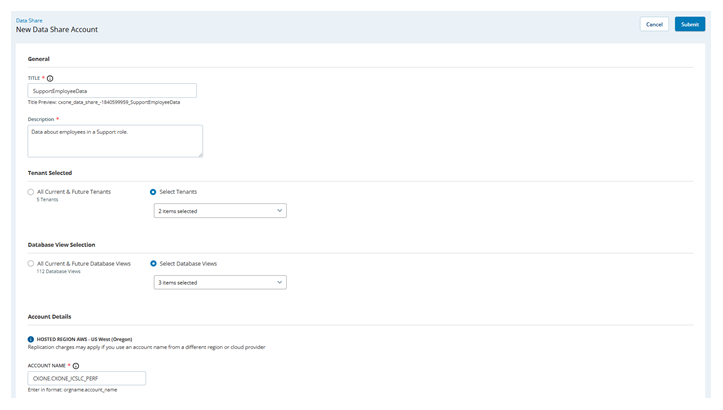Select All Current & Future Tenants option

point(31,191)
